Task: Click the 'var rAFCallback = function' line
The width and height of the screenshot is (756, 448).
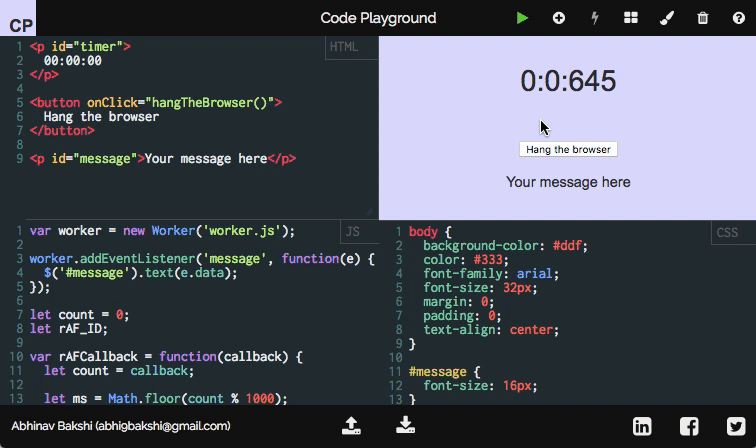Action: [x=166, y=357]
